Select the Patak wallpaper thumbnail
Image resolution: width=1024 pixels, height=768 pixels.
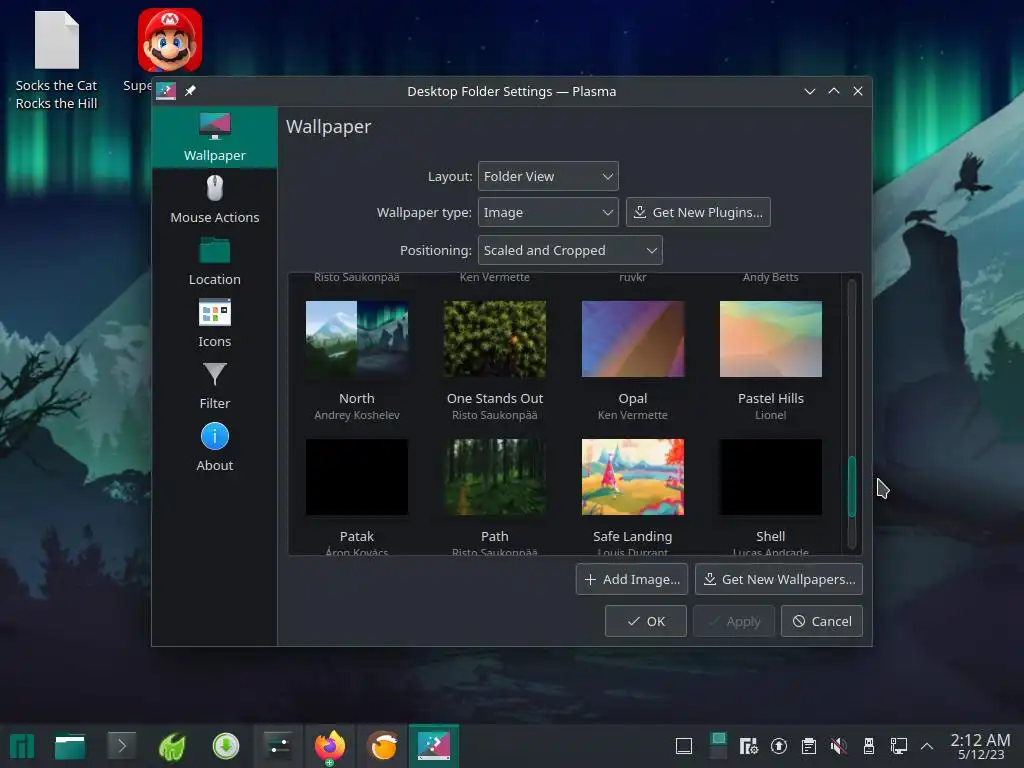(x=357, y=477)
